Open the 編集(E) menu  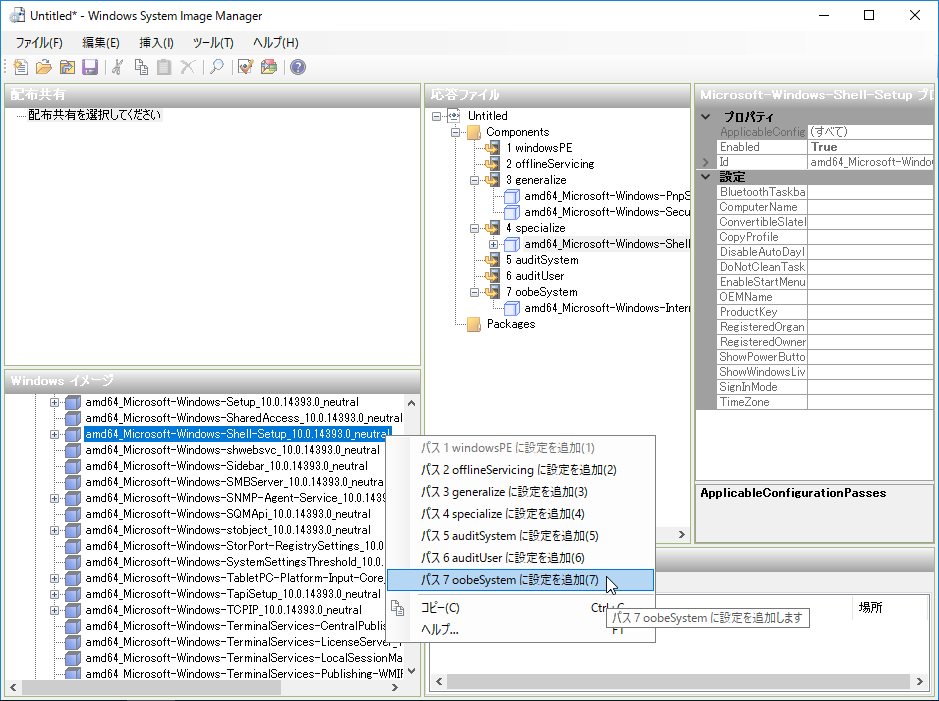click(x=101, y=43)
